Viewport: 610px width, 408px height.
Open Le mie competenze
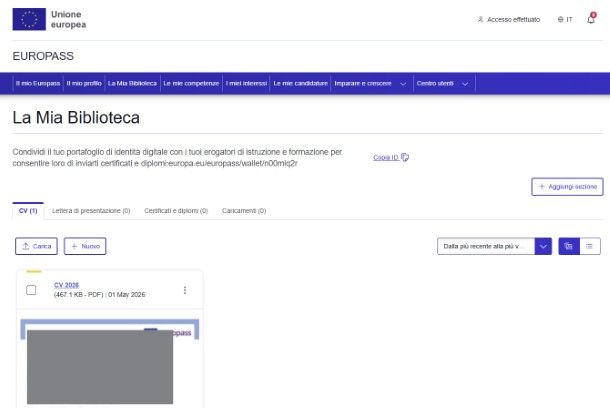tap(191, 84)
